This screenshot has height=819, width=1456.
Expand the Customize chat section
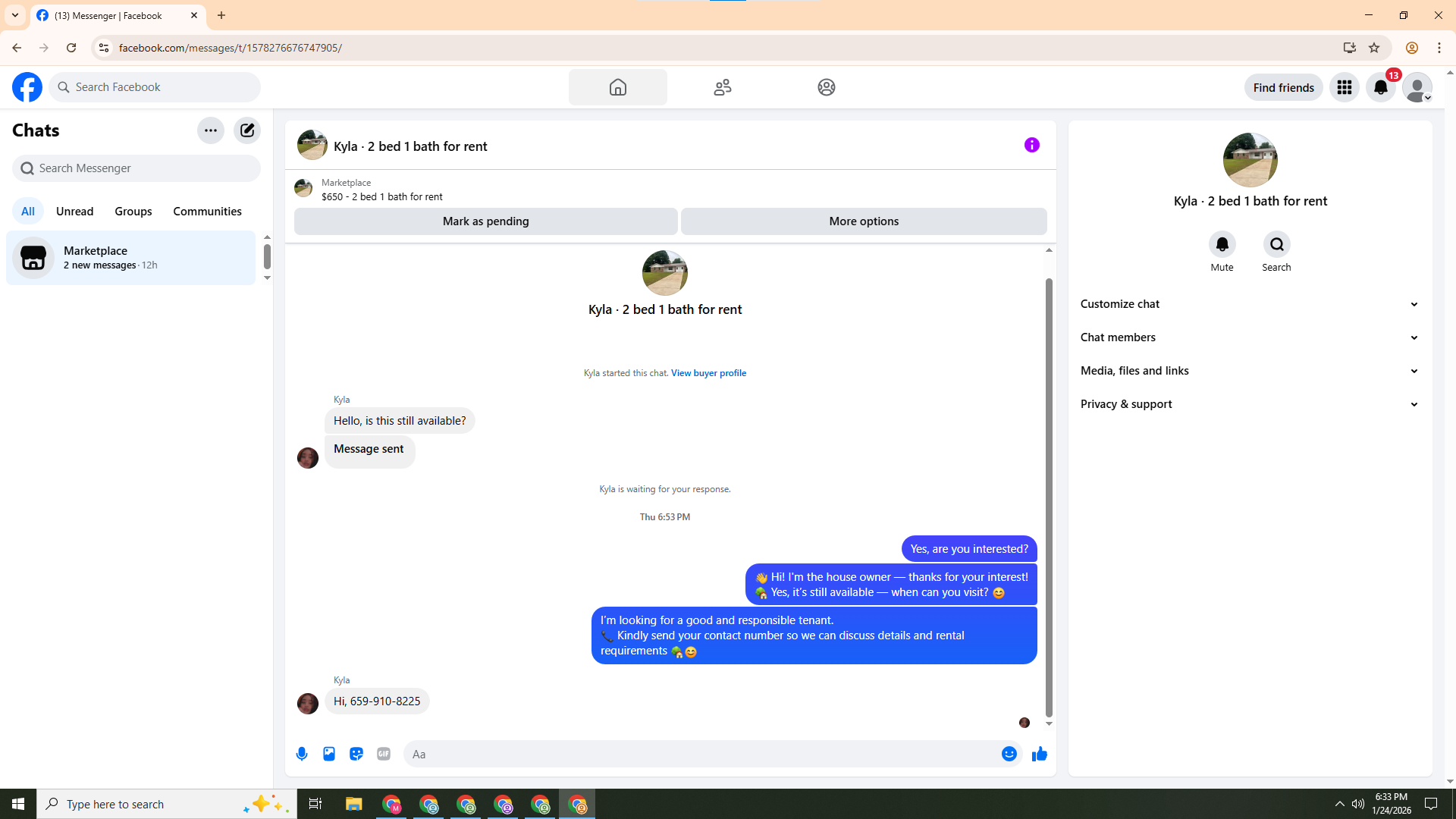1250,304
